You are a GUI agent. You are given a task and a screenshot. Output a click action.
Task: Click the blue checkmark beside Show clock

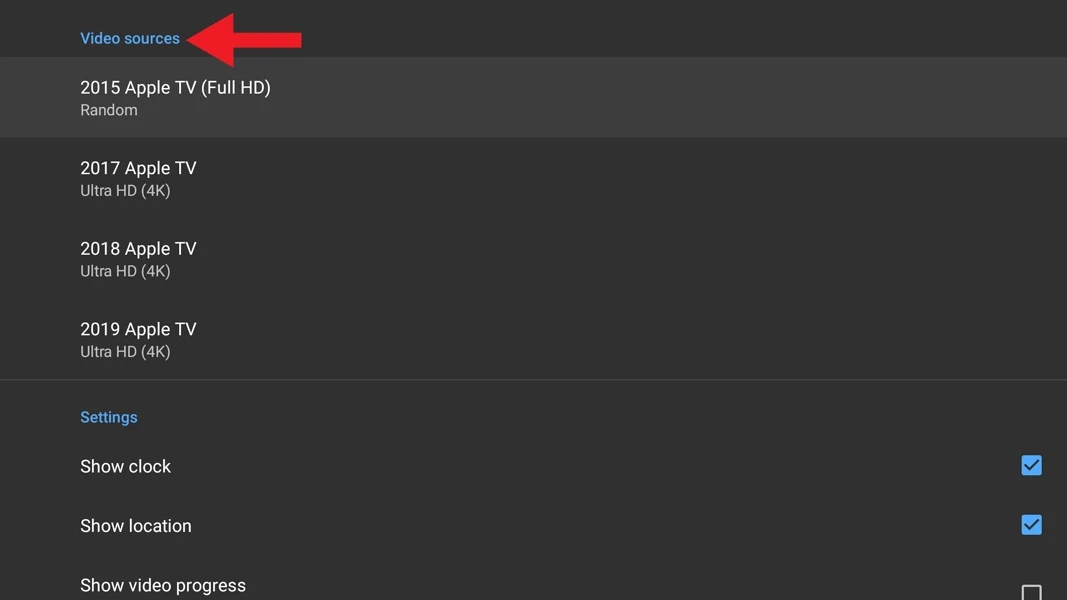(1031, 466)
